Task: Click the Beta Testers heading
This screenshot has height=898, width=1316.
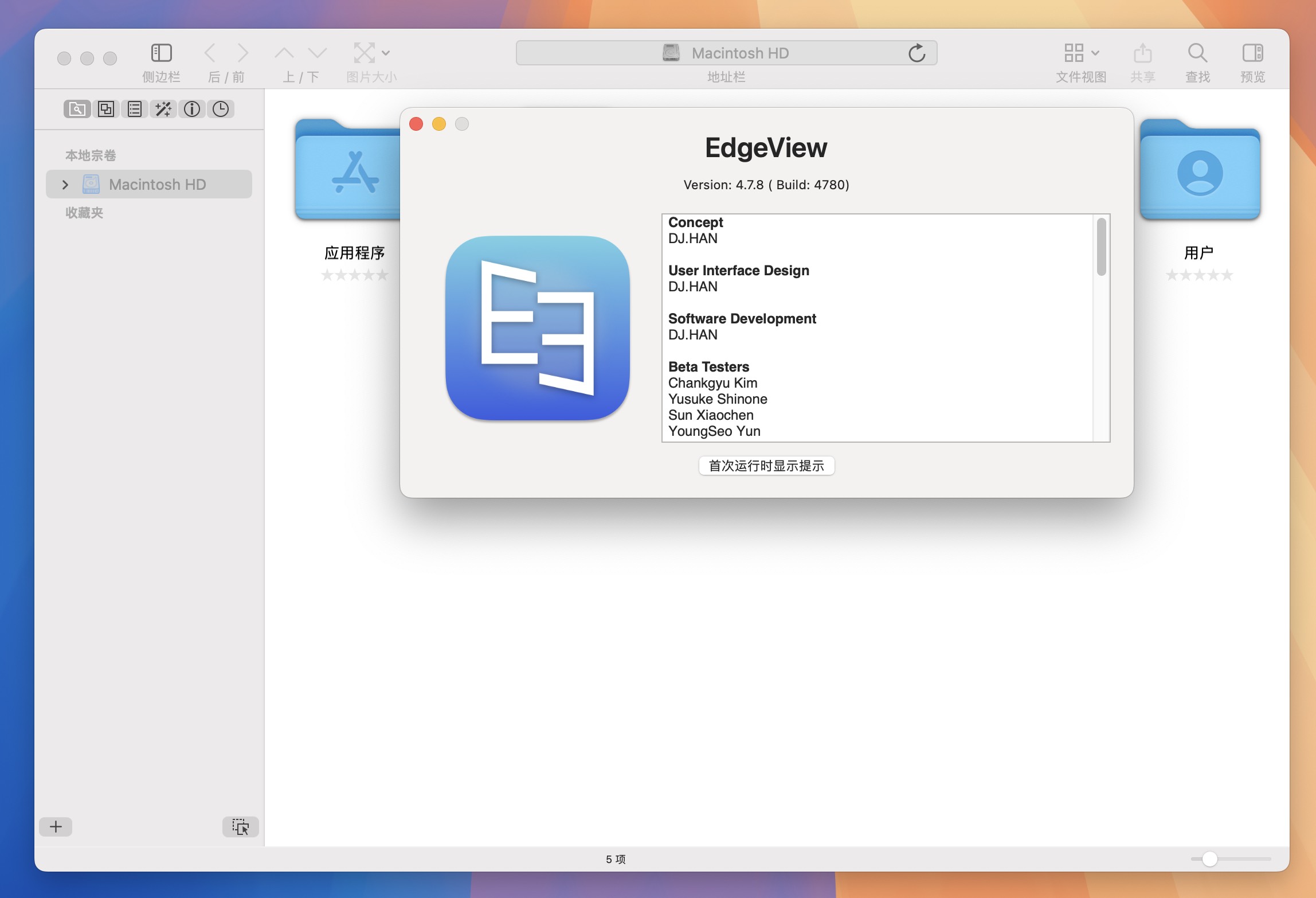Action: coord(708,366)
